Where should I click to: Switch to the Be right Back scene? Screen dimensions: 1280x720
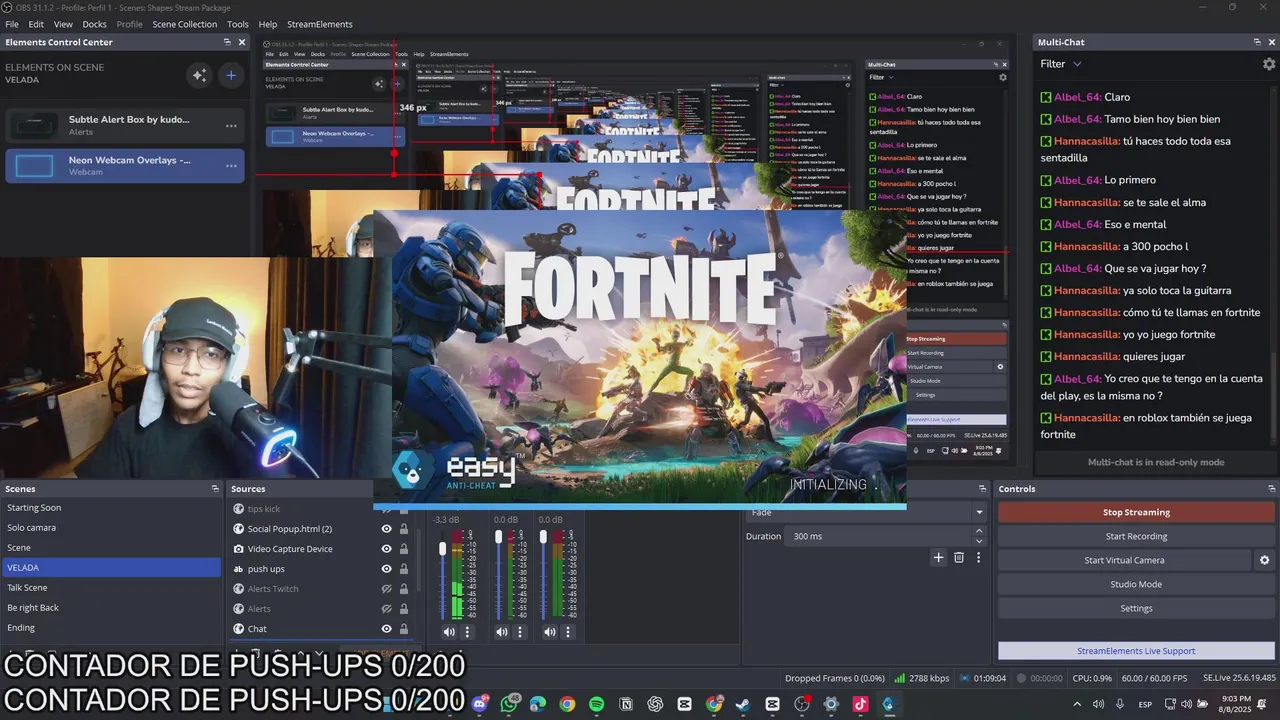pyautogui.click(x=111, y=608)
